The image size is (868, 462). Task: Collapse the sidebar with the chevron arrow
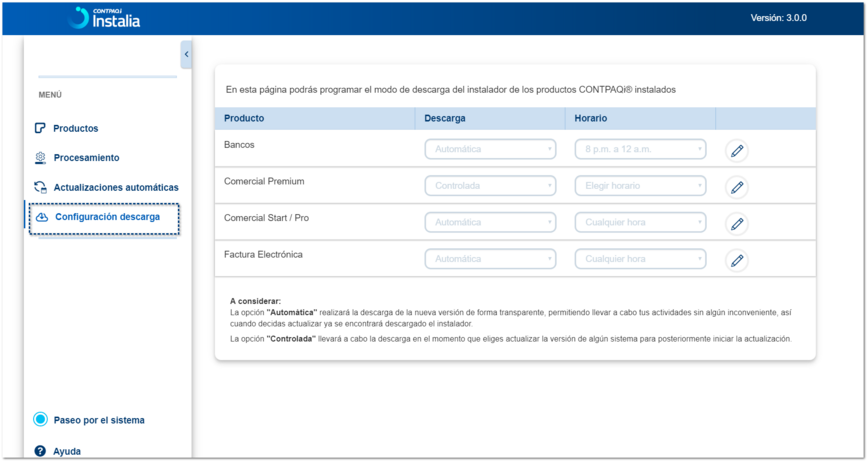187,54
